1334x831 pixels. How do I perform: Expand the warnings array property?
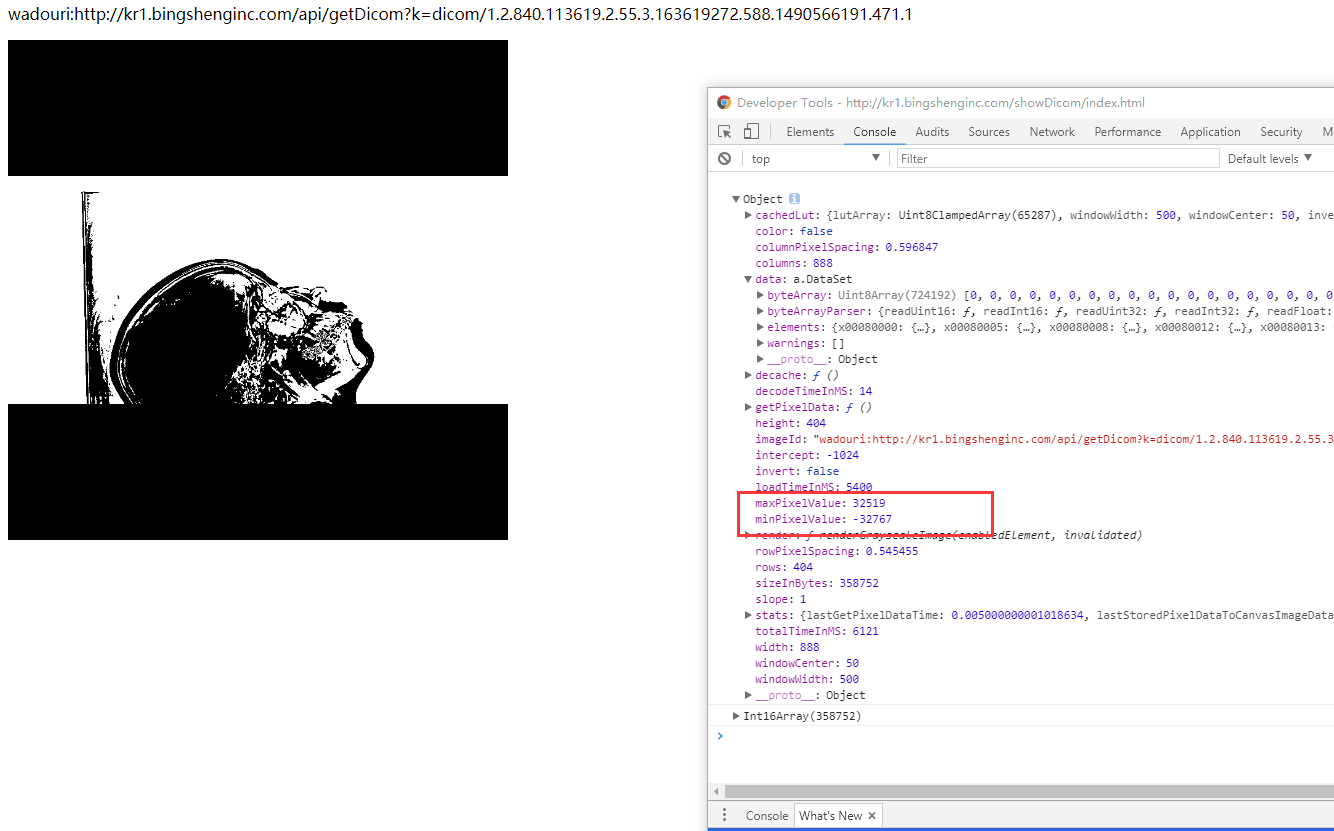[x=759, y=343]
